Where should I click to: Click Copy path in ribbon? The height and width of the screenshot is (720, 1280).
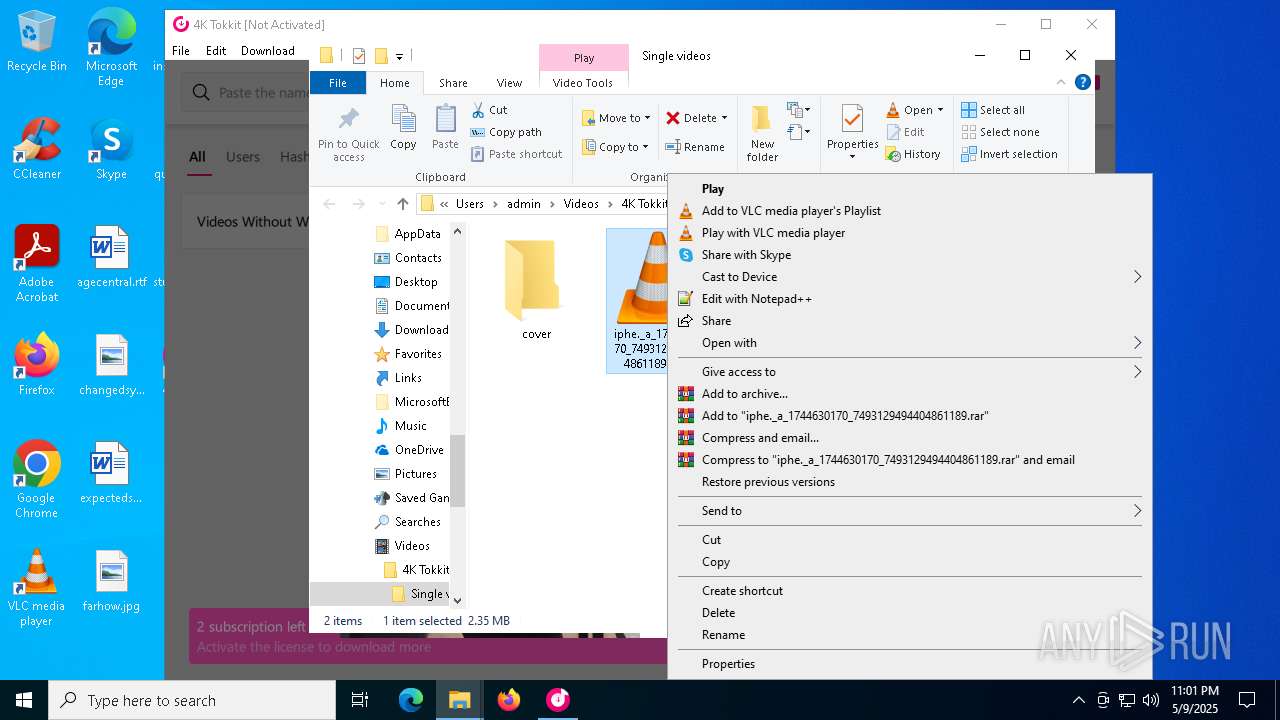pos(506,132)
